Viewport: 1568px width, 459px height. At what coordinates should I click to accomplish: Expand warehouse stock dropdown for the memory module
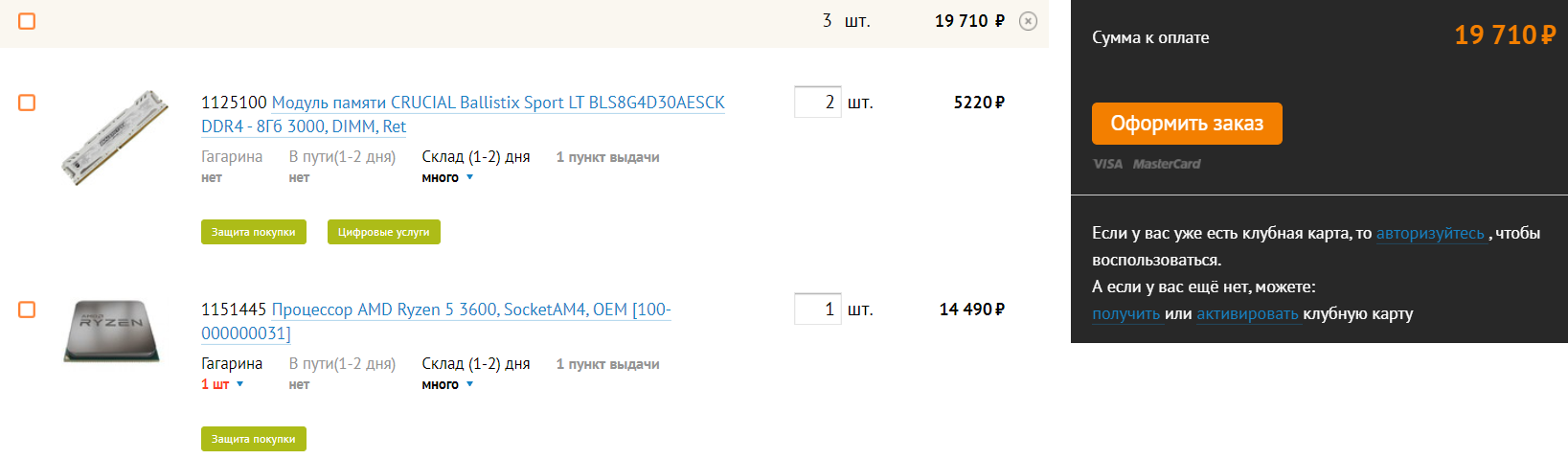point(469,178)
